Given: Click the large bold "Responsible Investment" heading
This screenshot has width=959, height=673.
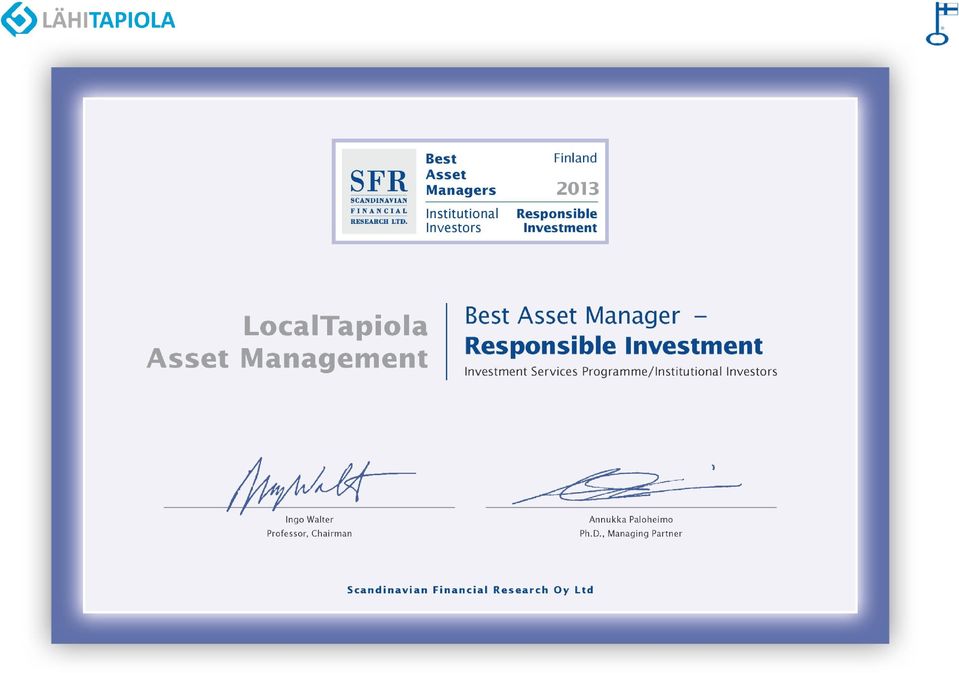Looking at the screenshot, I should click(x=613, y=346).
